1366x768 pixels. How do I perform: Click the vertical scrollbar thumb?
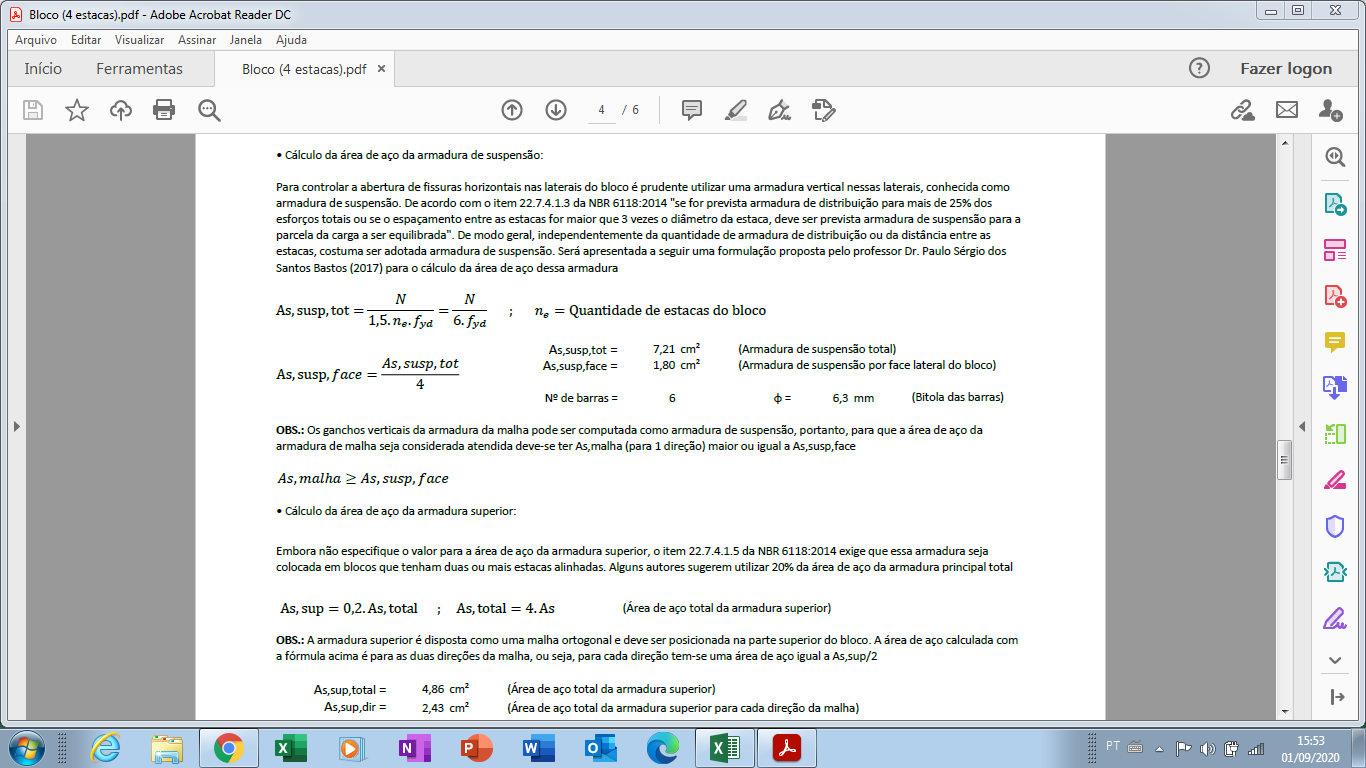tap(1285, 459)
